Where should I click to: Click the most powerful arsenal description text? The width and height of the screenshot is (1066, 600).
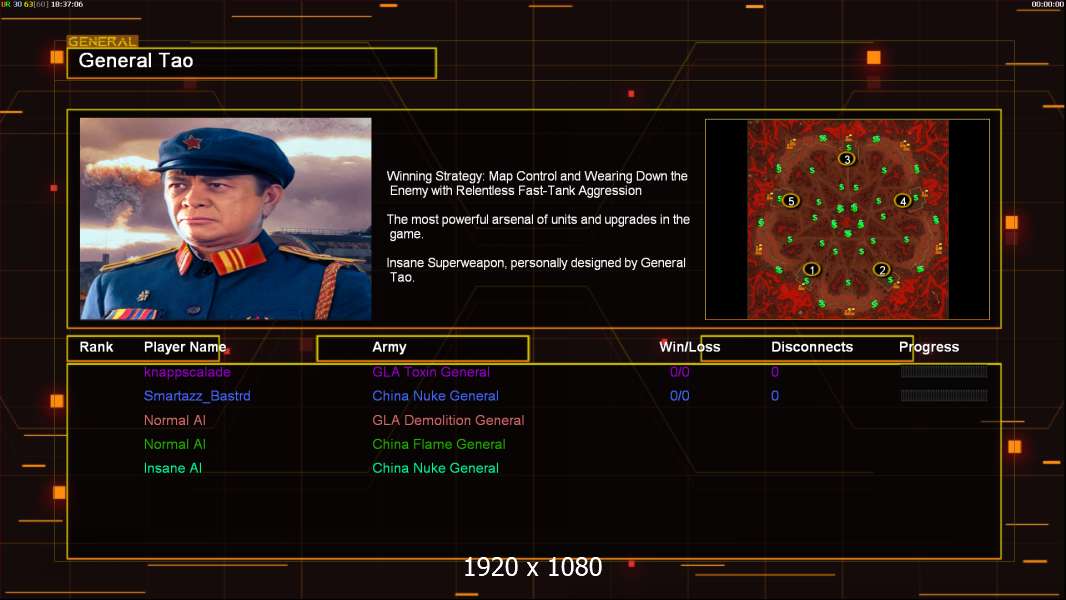[x=538, y=226]
